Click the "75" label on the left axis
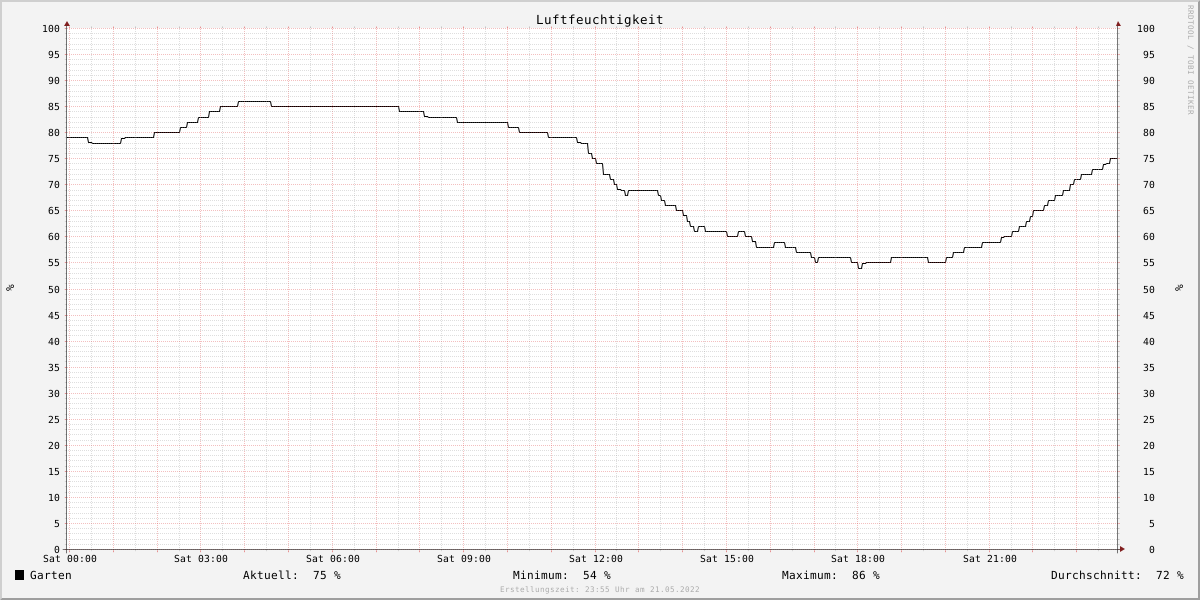This screenshot has height=600, width=1200. click(54, 159)
